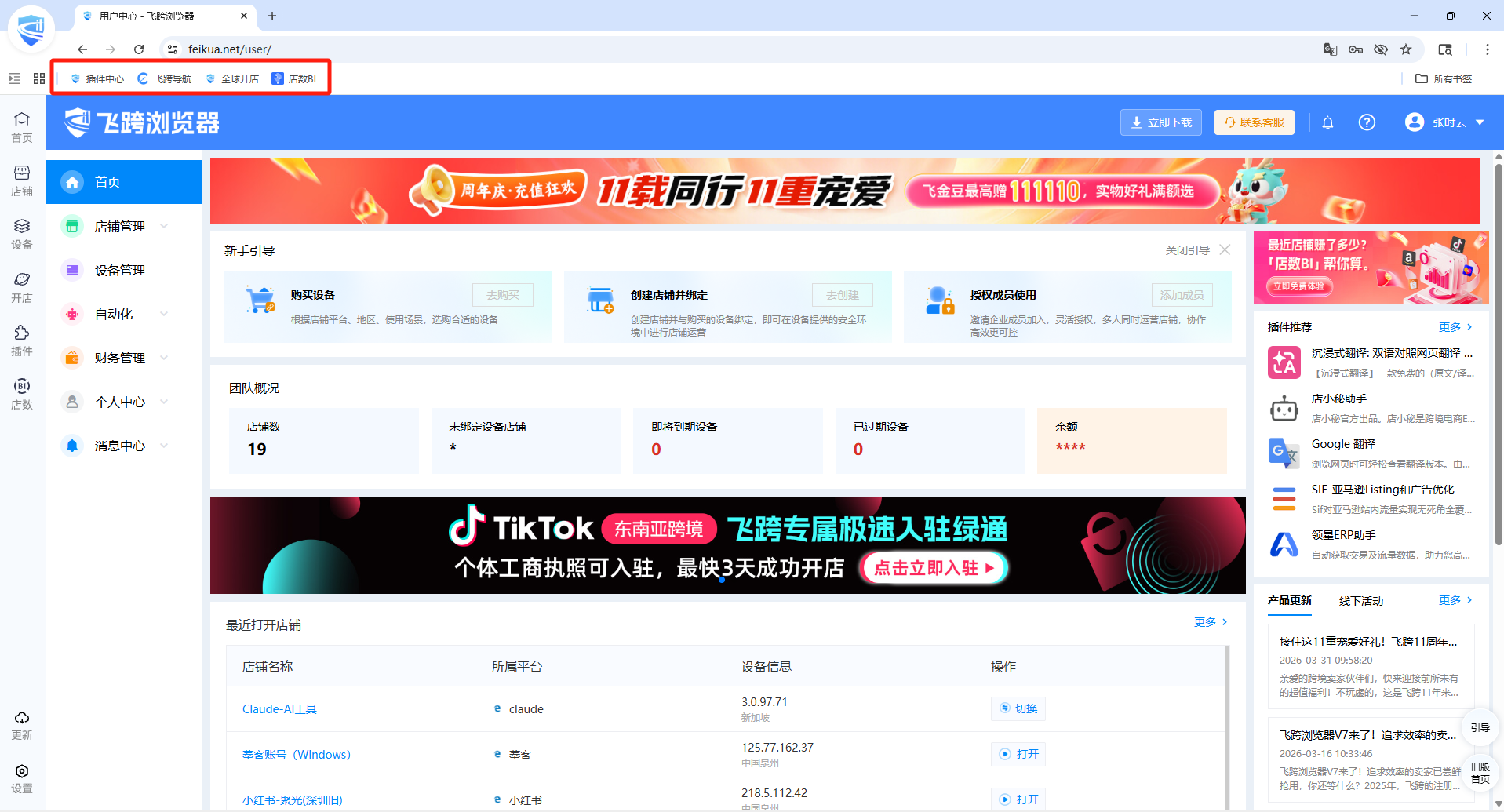Open the 店数BI 立即免费体验 promo card

(1371, 268)
